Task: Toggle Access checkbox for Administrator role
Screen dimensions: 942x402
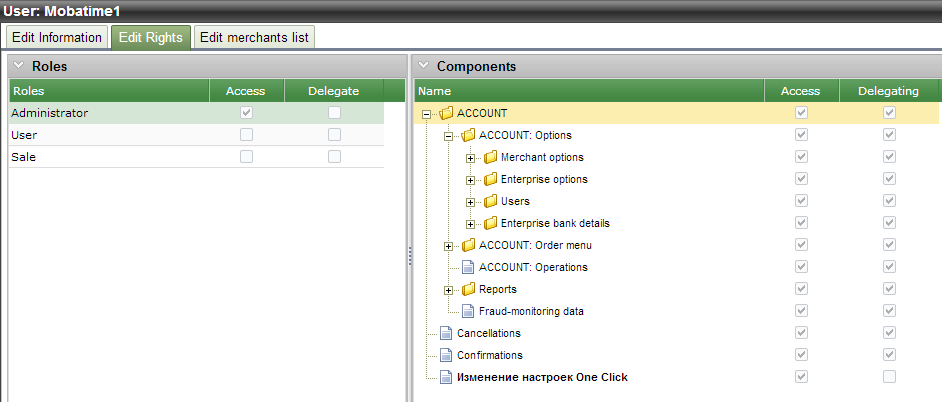Action: 246,113
